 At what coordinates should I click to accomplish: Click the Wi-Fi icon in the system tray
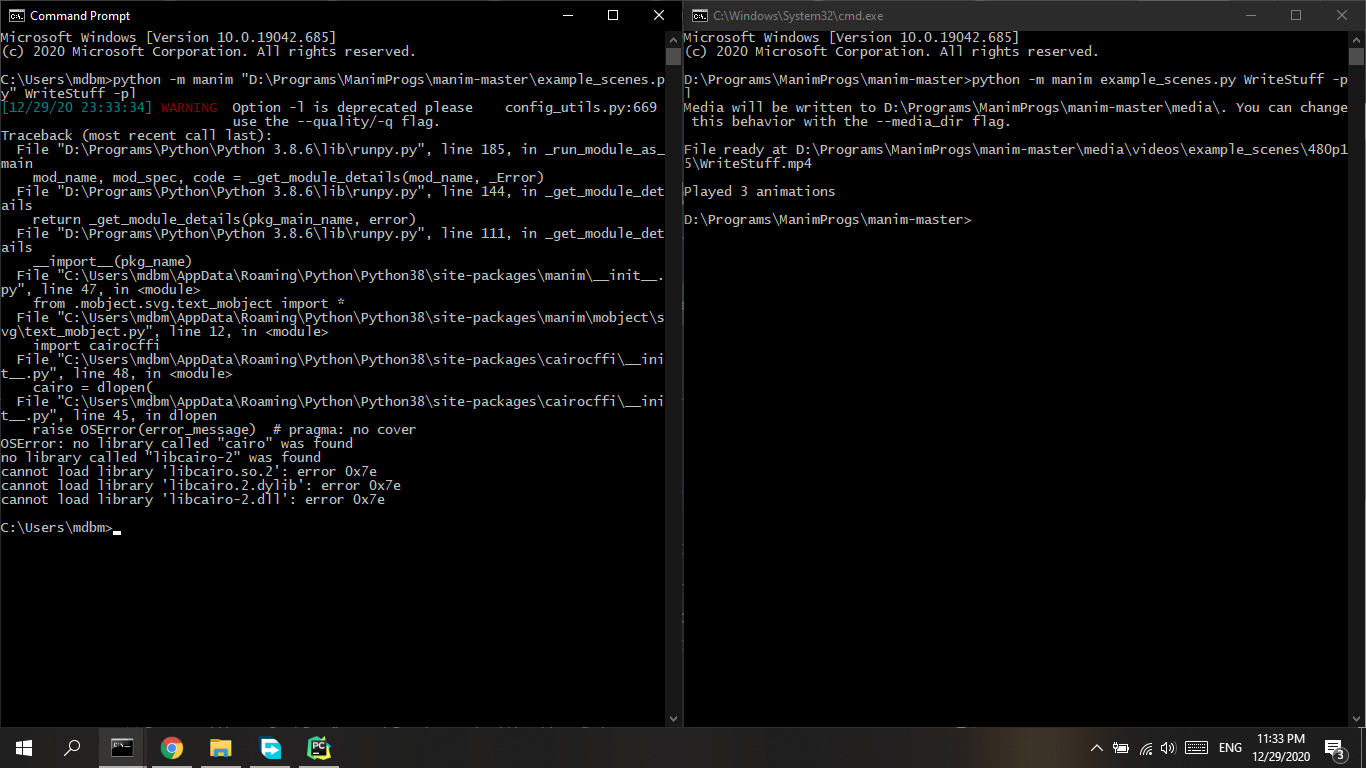point(1146,747)
